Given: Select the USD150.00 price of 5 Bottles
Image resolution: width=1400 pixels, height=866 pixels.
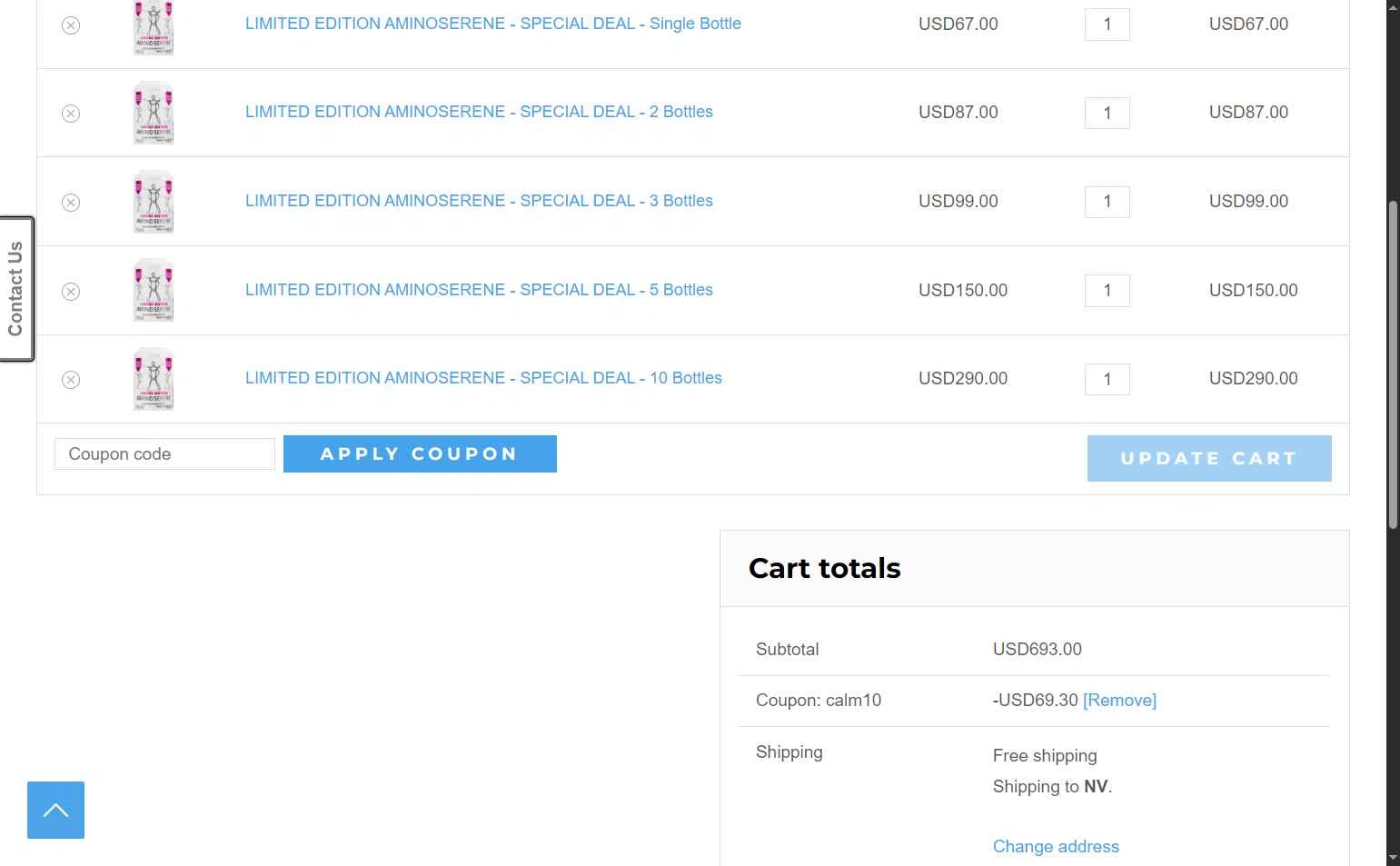Looking at the screenshot, I should click(x=963, y=291).
